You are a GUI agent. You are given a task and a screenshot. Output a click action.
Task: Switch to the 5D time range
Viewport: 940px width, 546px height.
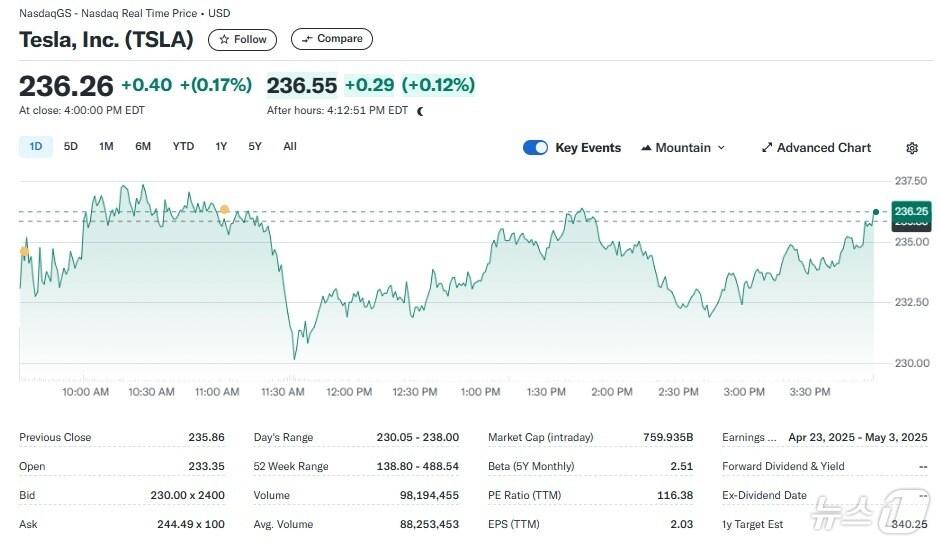71,147
